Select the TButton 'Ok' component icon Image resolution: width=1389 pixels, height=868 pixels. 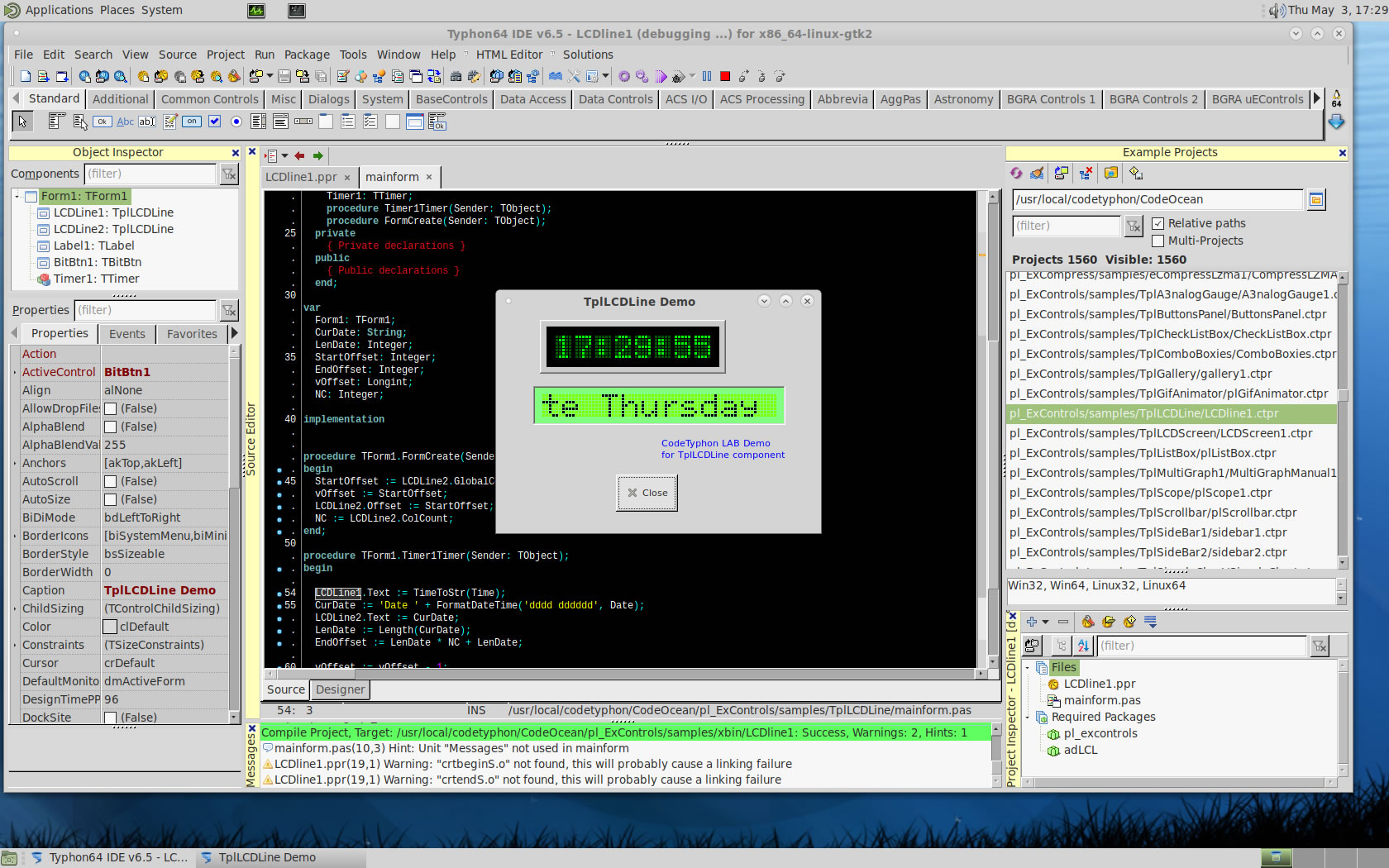pyautogui.click(x=102, y=122)
